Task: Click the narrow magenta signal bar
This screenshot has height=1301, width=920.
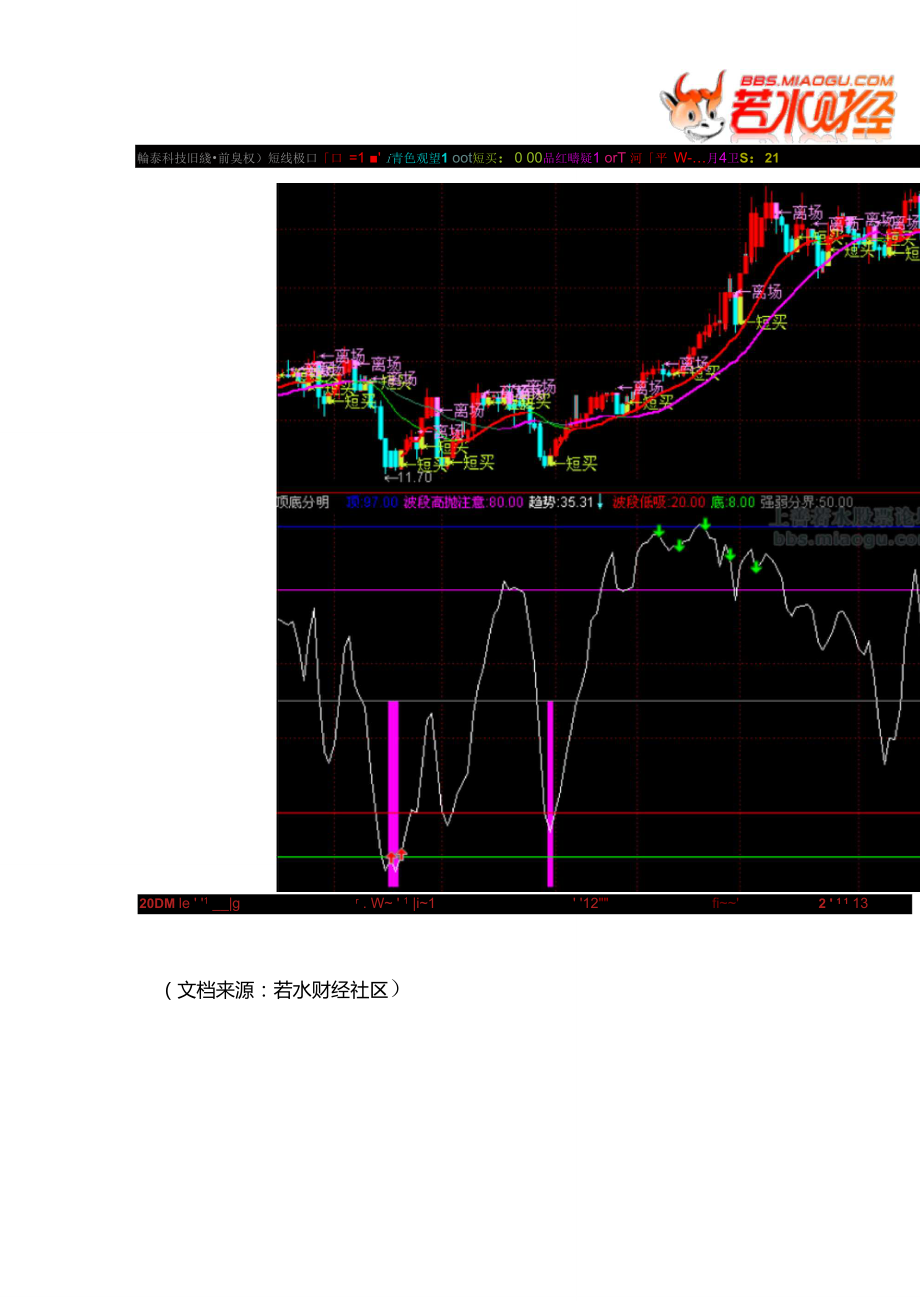Action: point(550,790)
